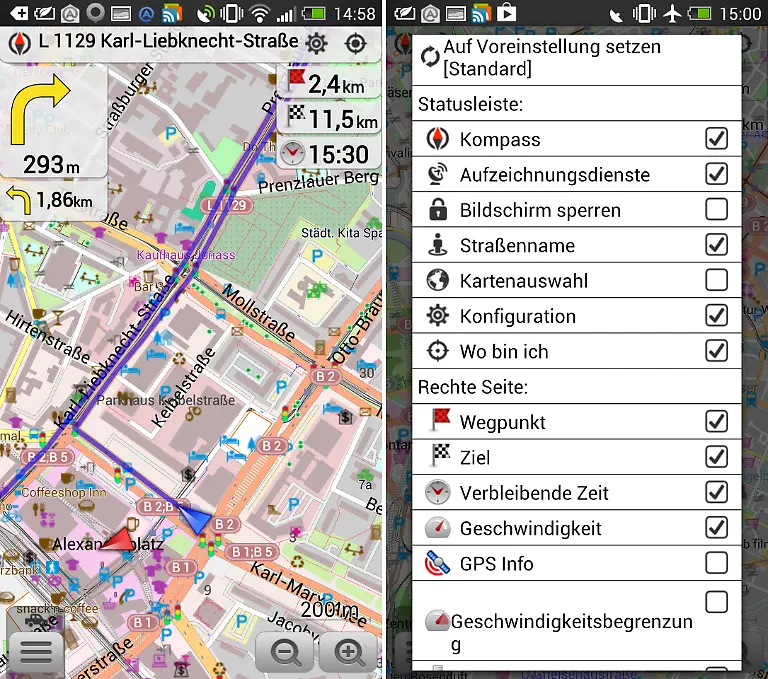Image resolution: width=768 pixels, height=679 pixels.
Task: Tap the 11,5 km destination distance widget
Action: coord(330,120)
